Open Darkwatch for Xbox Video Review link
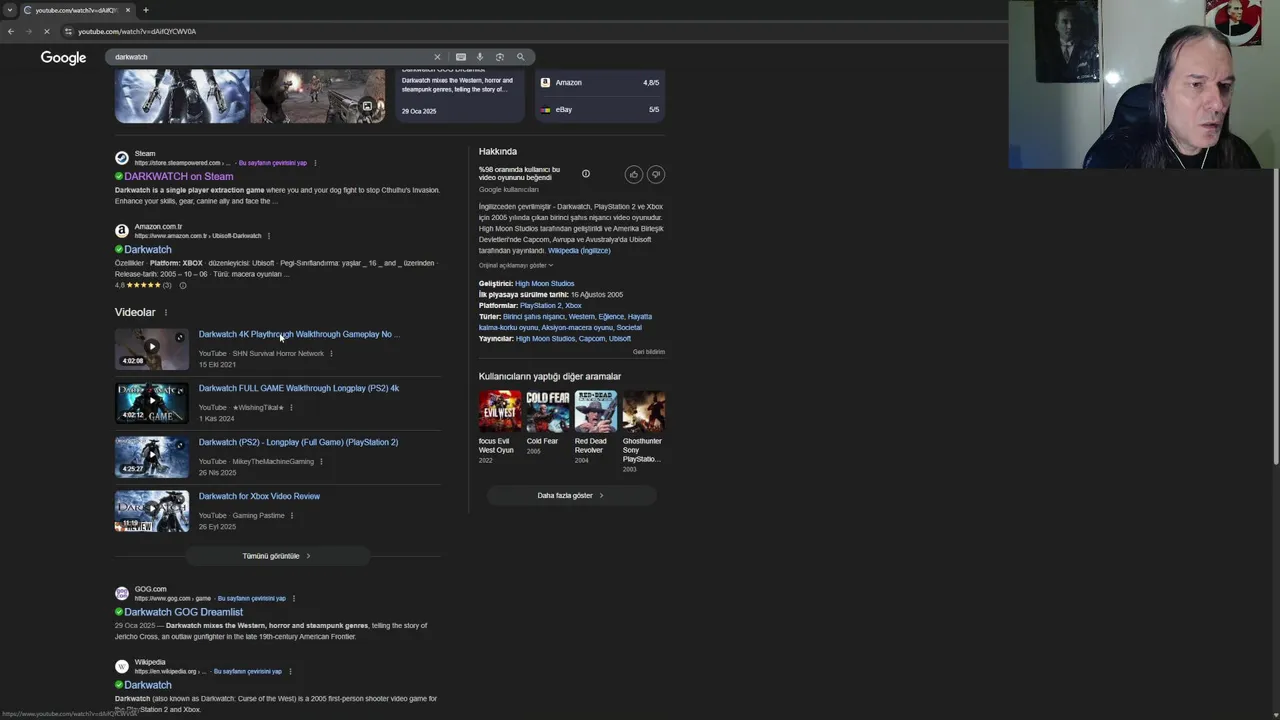 coord(259,496)
